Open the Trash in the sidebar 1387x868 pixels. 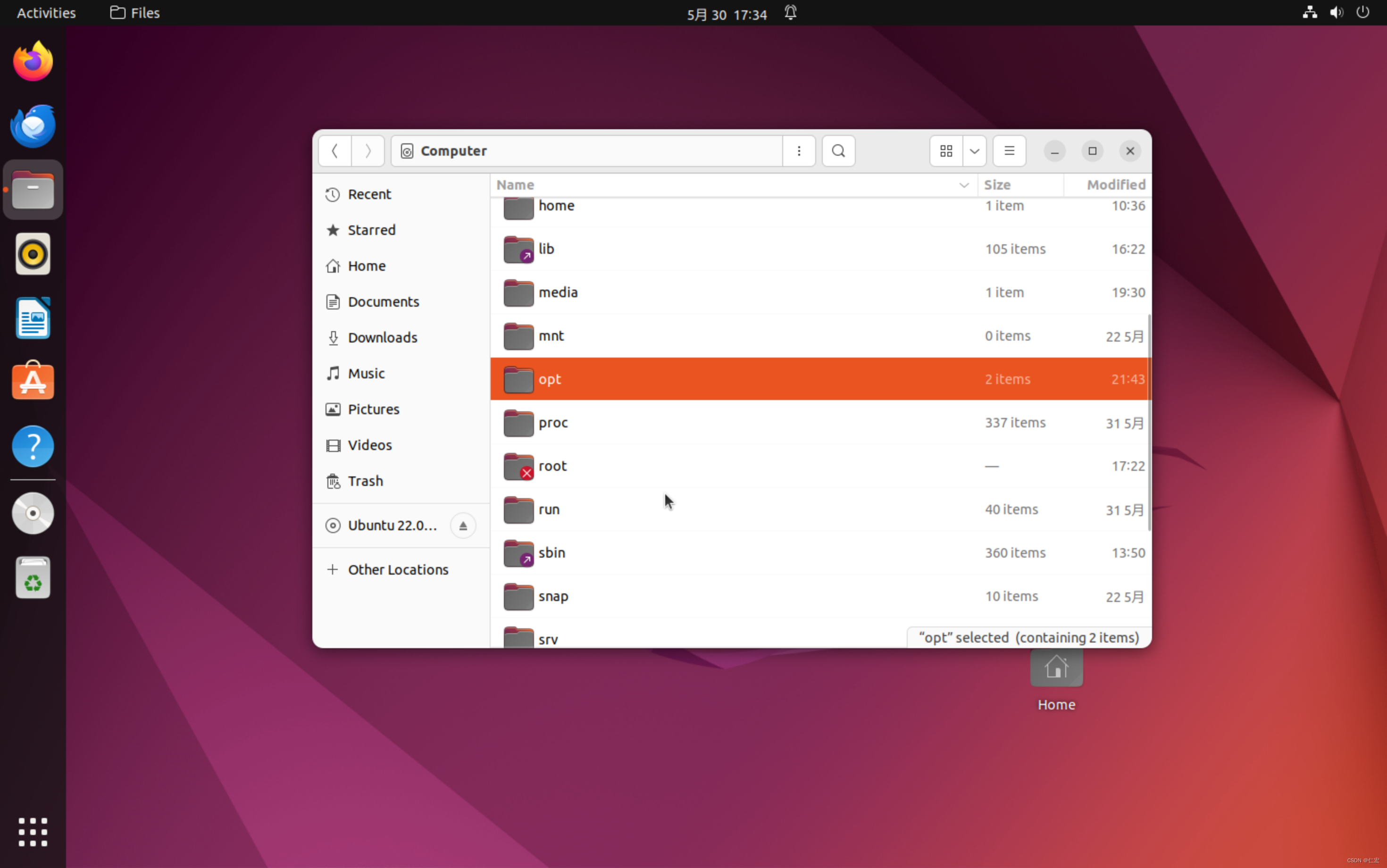pyautogui.click(x=366, y=481)
